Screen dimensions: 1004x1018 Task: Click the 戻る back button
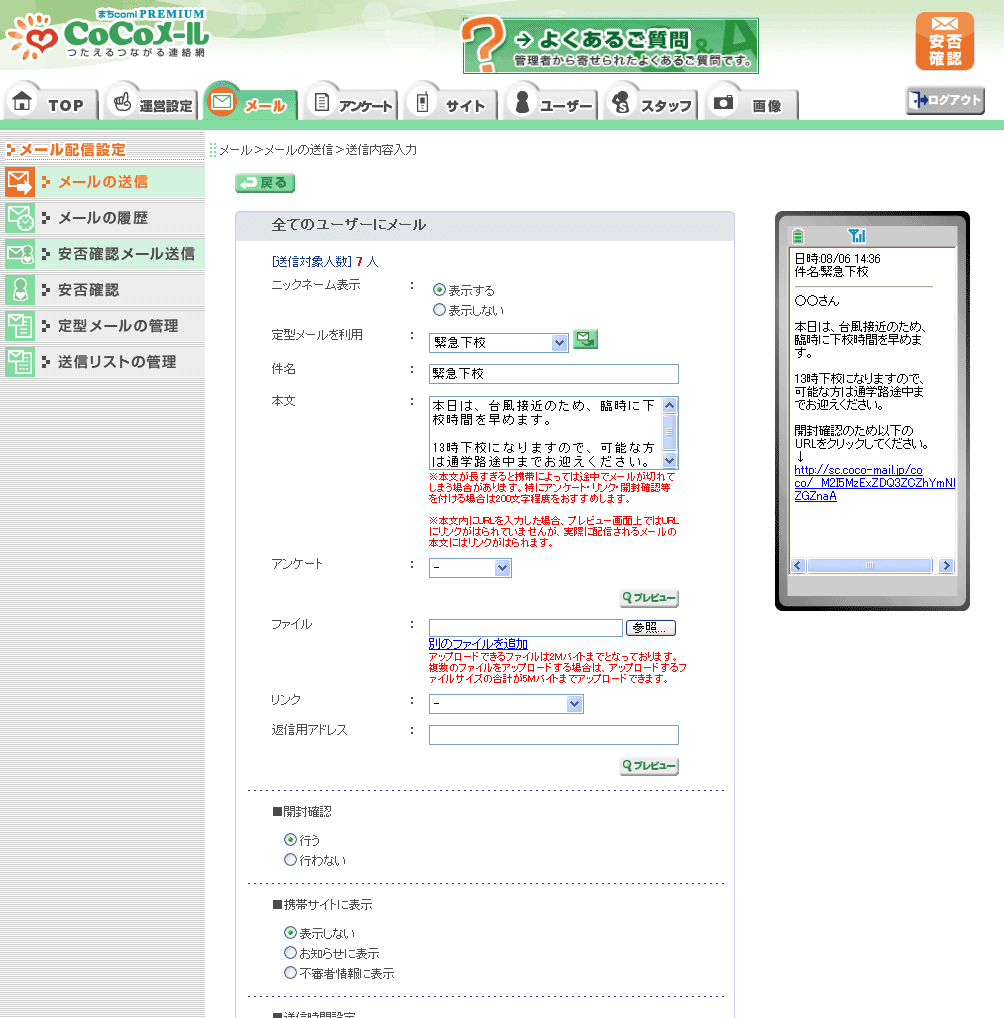click(x=265, y=183)
